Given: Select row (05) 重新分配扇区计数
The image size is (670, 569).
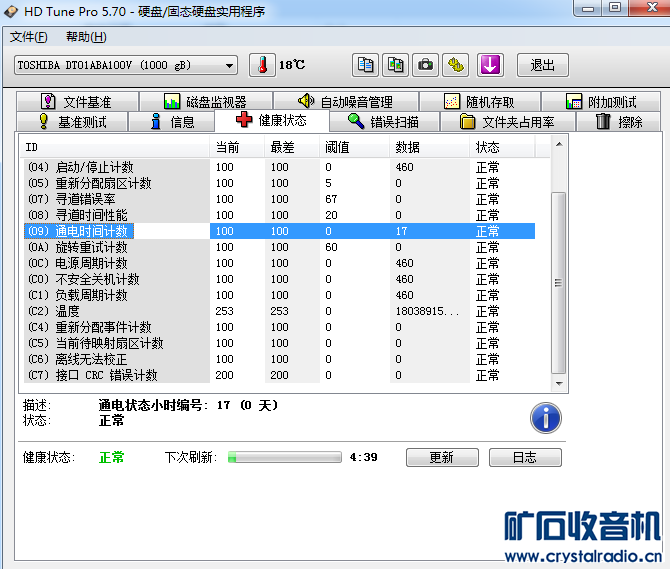Looking at the screenshot, I should pos(279,183).
